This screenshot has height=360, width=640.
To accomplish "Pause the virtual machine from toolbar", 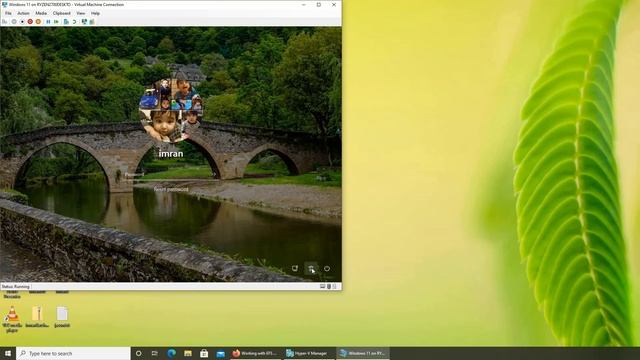I will pos(48,22).
